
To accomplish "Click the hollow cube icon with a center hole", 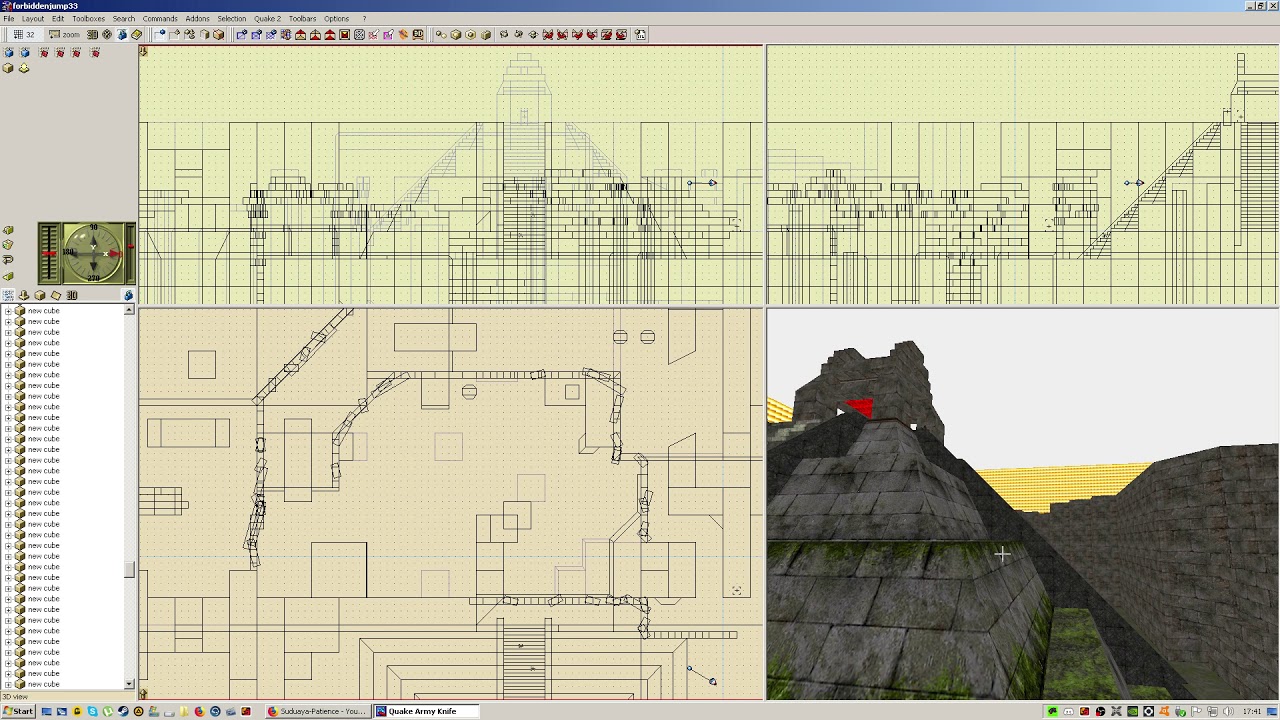I will click(470, 34).
